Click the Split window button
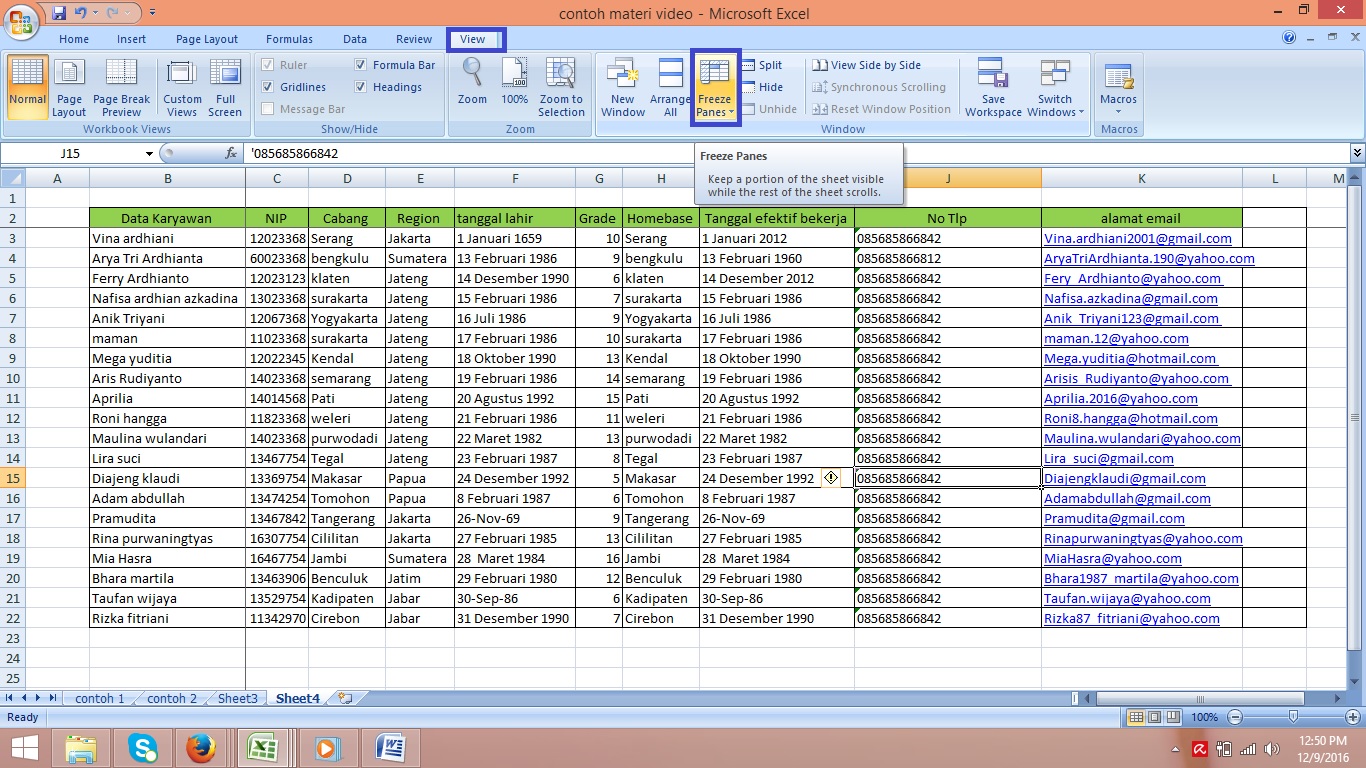The height and width of the screenshot is (768, 1366). (x=763, y=64)
